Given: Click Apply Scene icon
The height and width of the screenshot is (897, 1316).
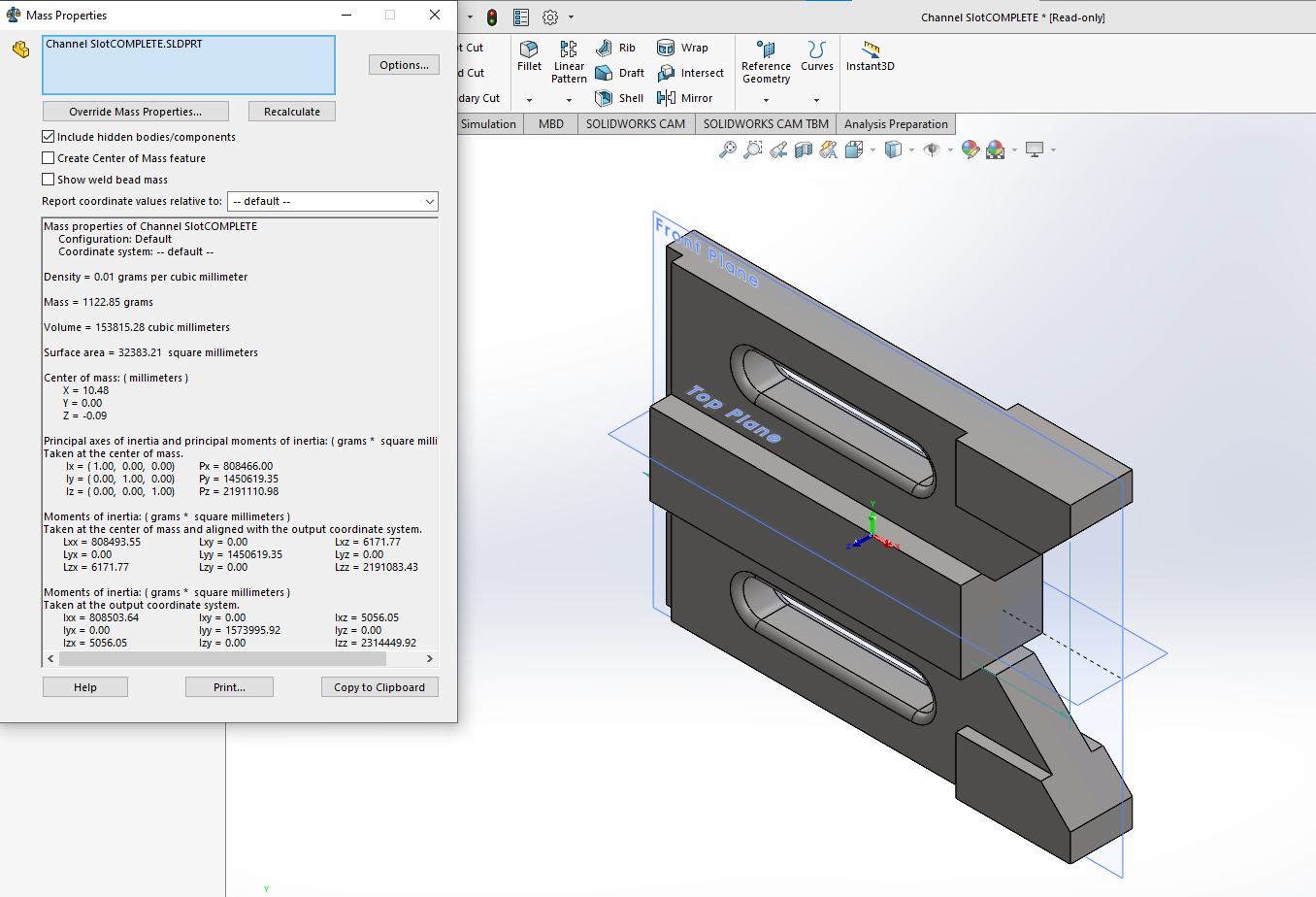Looking at the screenshot, I should [x=995, y=149].
